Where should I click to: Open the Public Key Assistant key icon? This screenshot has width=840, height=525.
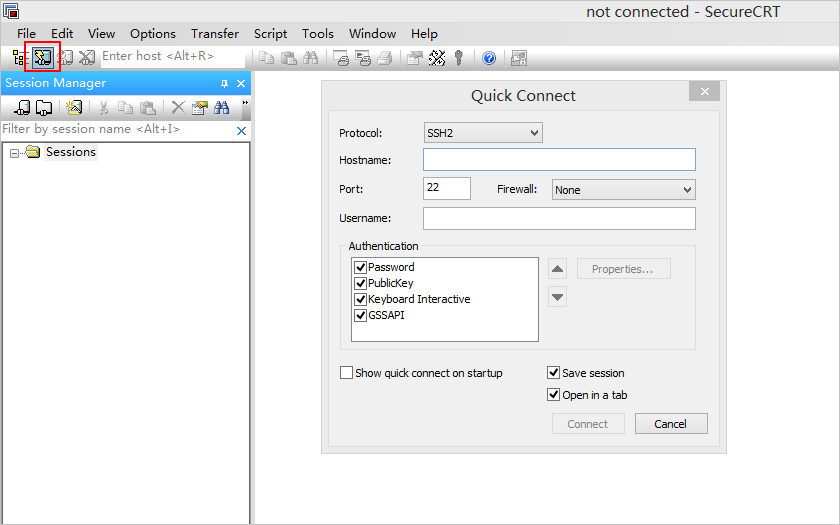459,57
